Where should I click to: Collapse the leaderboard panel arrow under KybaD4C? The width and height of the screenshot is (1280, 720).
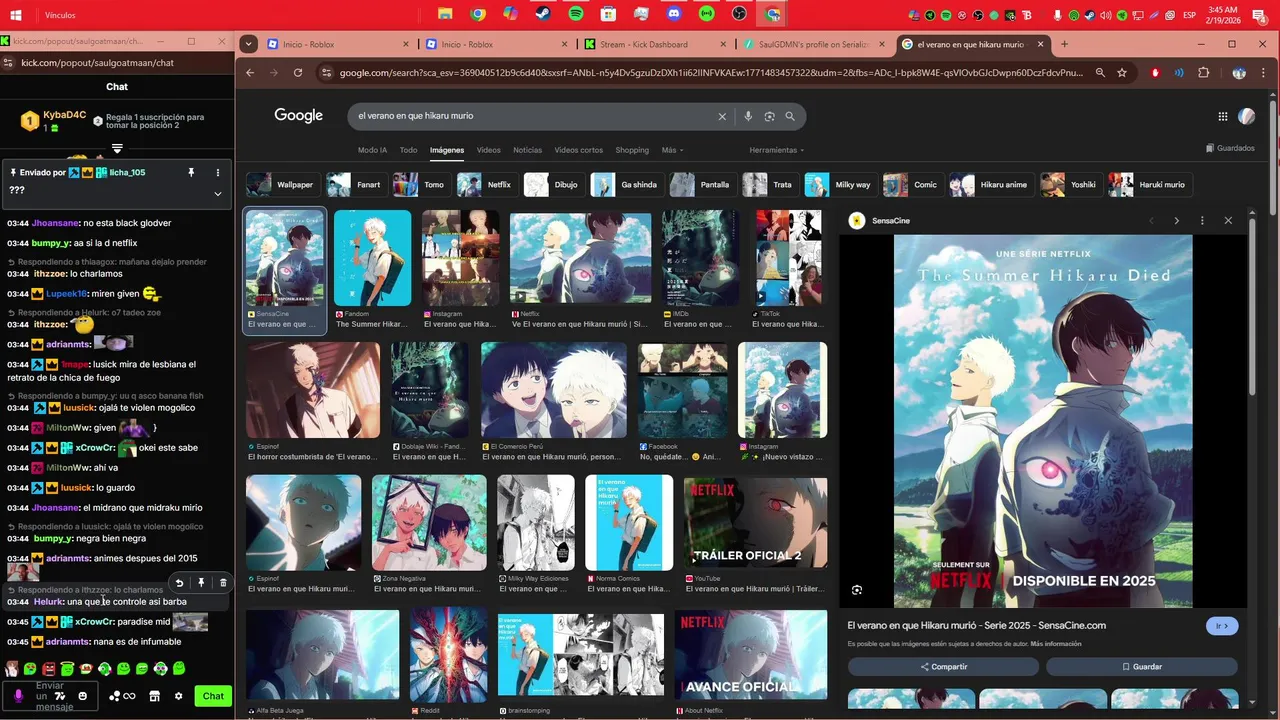(117, 149)
